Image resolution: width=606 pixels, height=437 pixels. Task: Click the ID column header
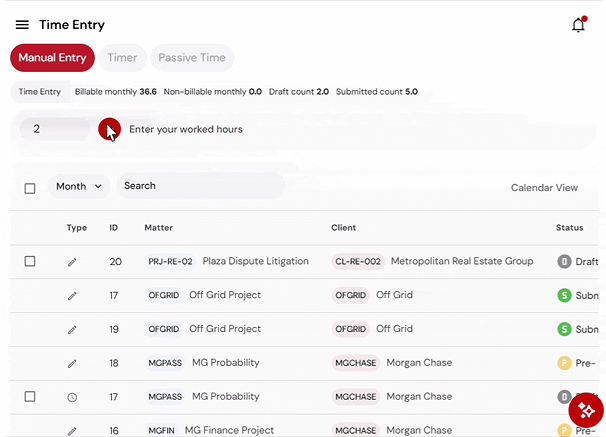[x=113, y=228]
